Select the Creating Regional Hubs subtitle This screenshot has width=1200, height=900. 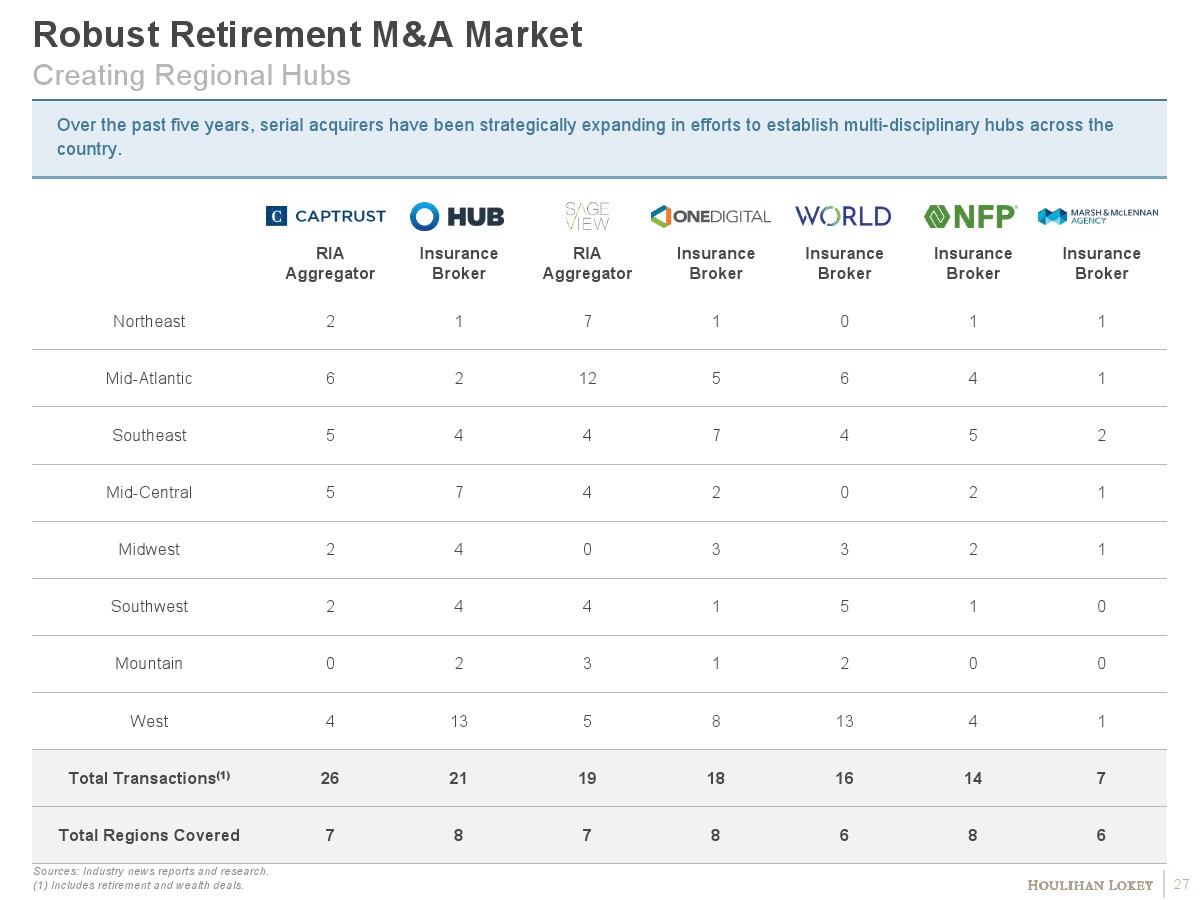tap(192, 75)
